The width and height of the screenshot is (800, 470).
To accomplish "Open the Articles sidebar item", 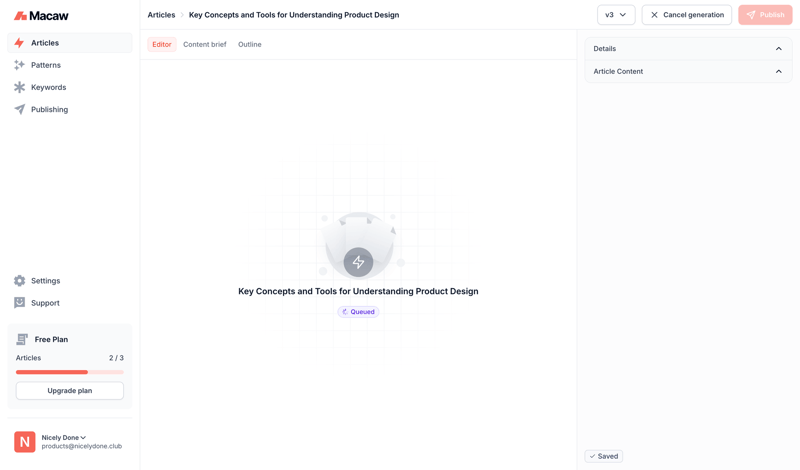I will coord(70,43).
